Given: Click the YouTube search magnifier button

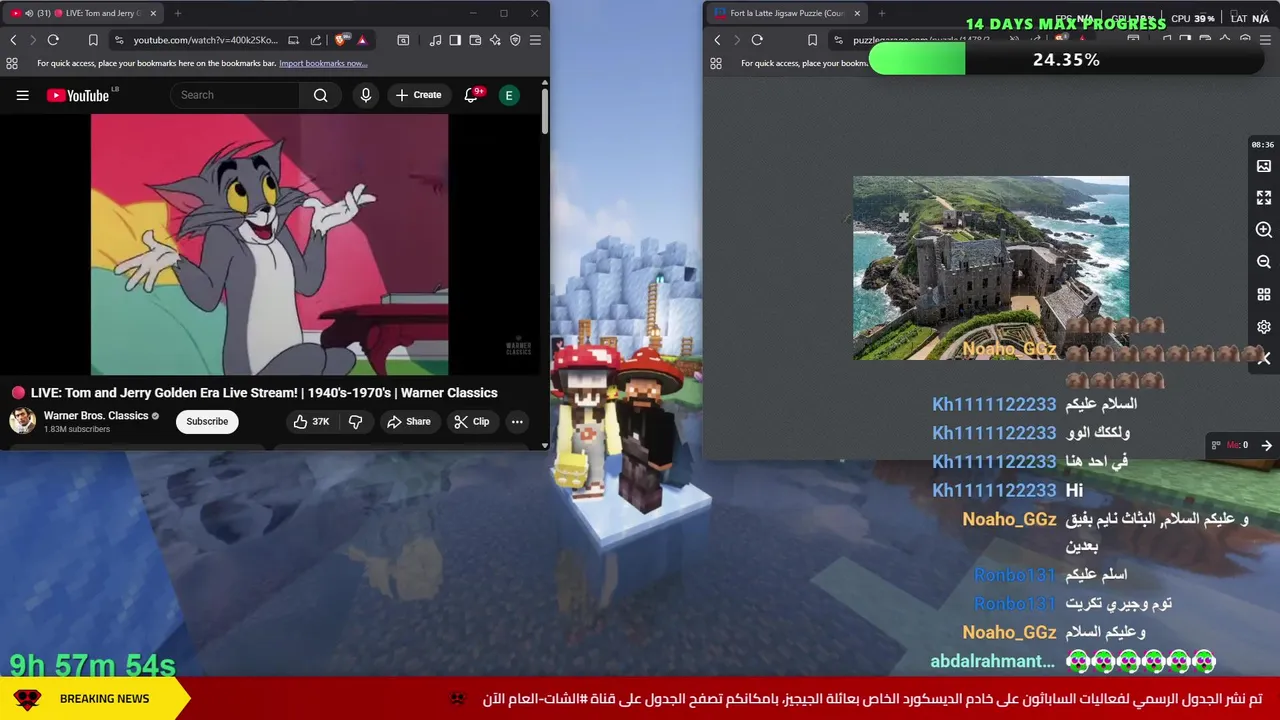Looking at the screenshot, I should (320, 95).
